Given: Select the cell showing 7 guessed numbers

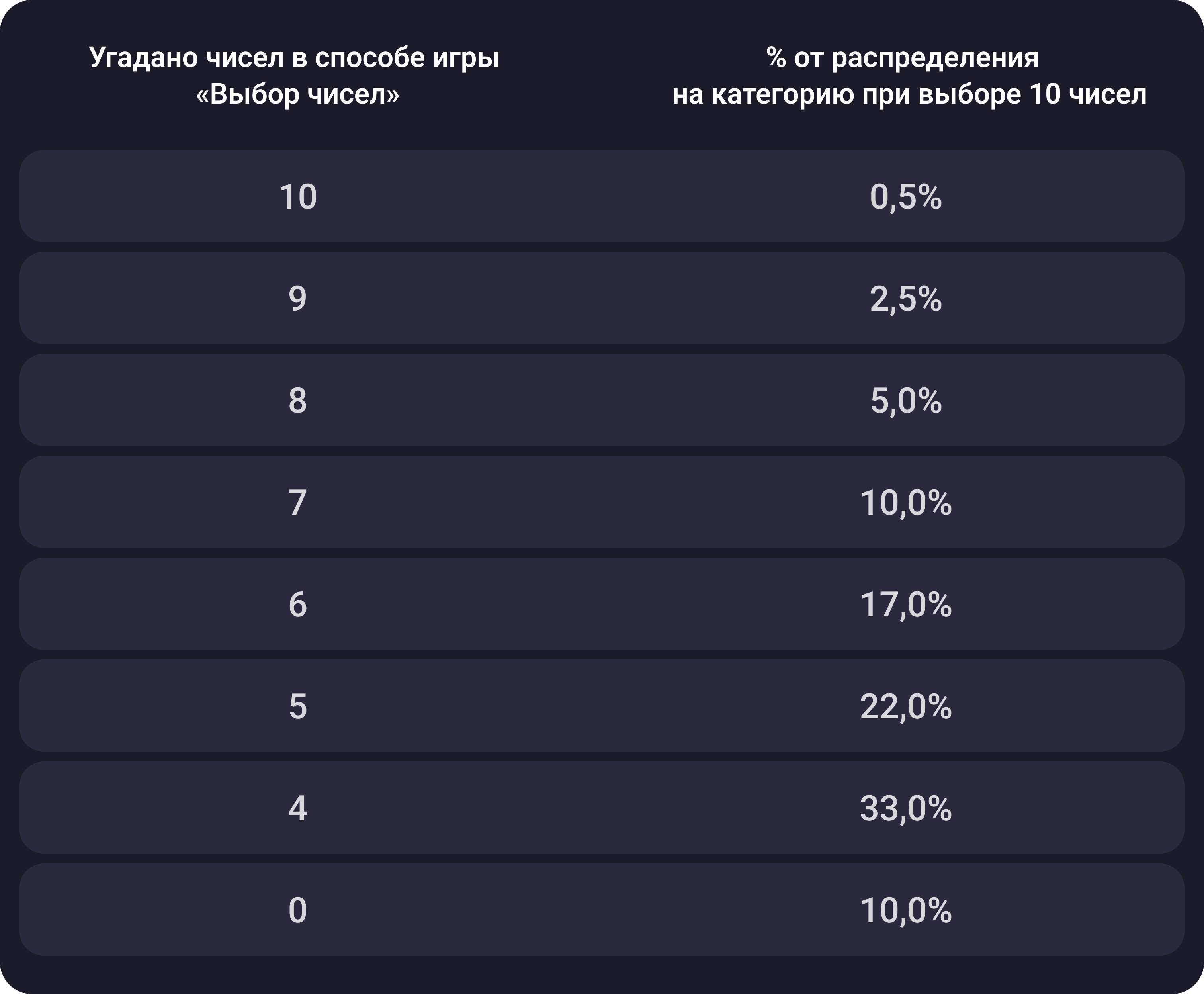Looking at the screenshot, I should [298, 502].
